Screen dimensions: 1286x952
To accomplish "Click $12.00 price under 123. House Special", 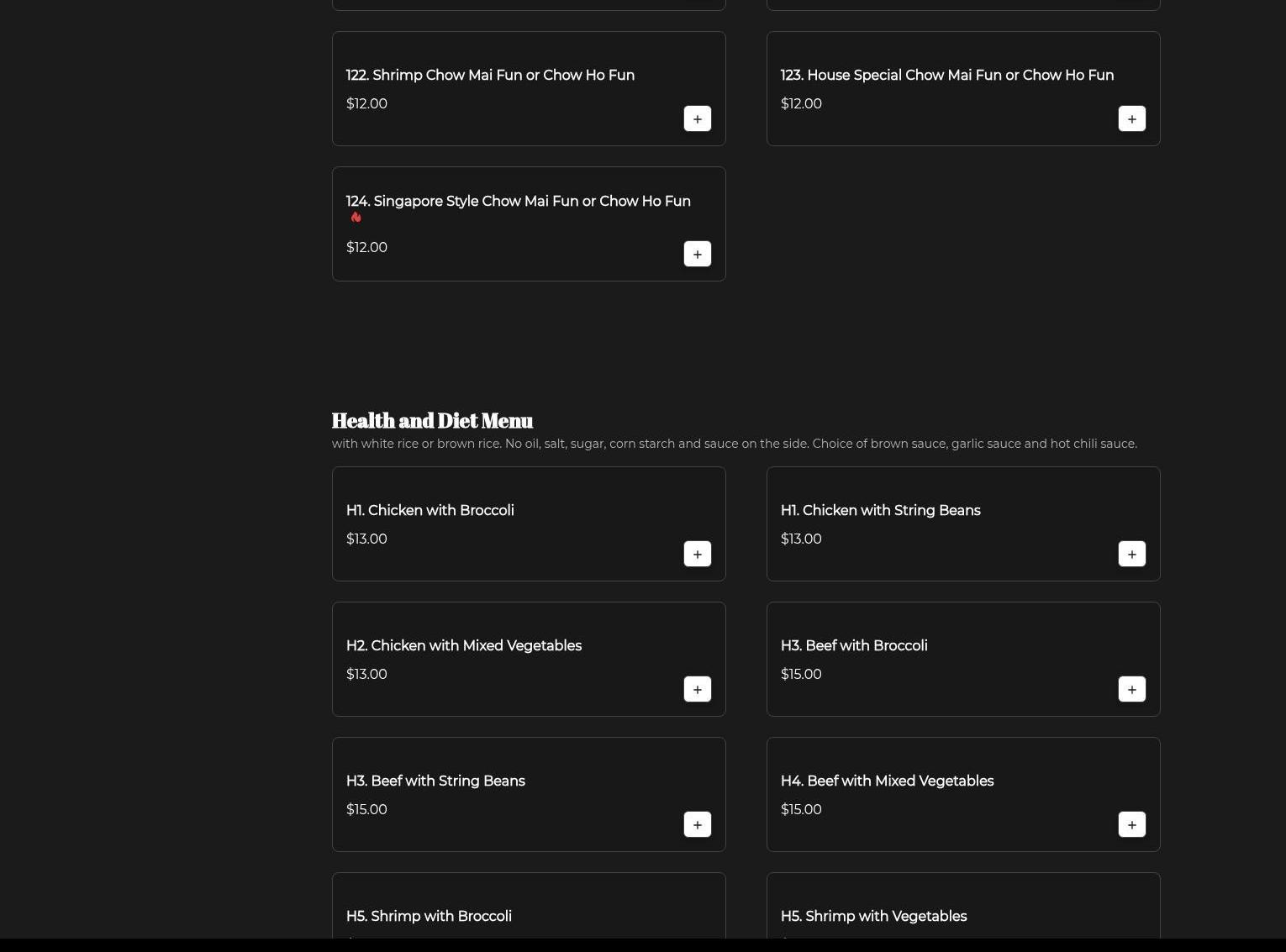I will 801,103.
